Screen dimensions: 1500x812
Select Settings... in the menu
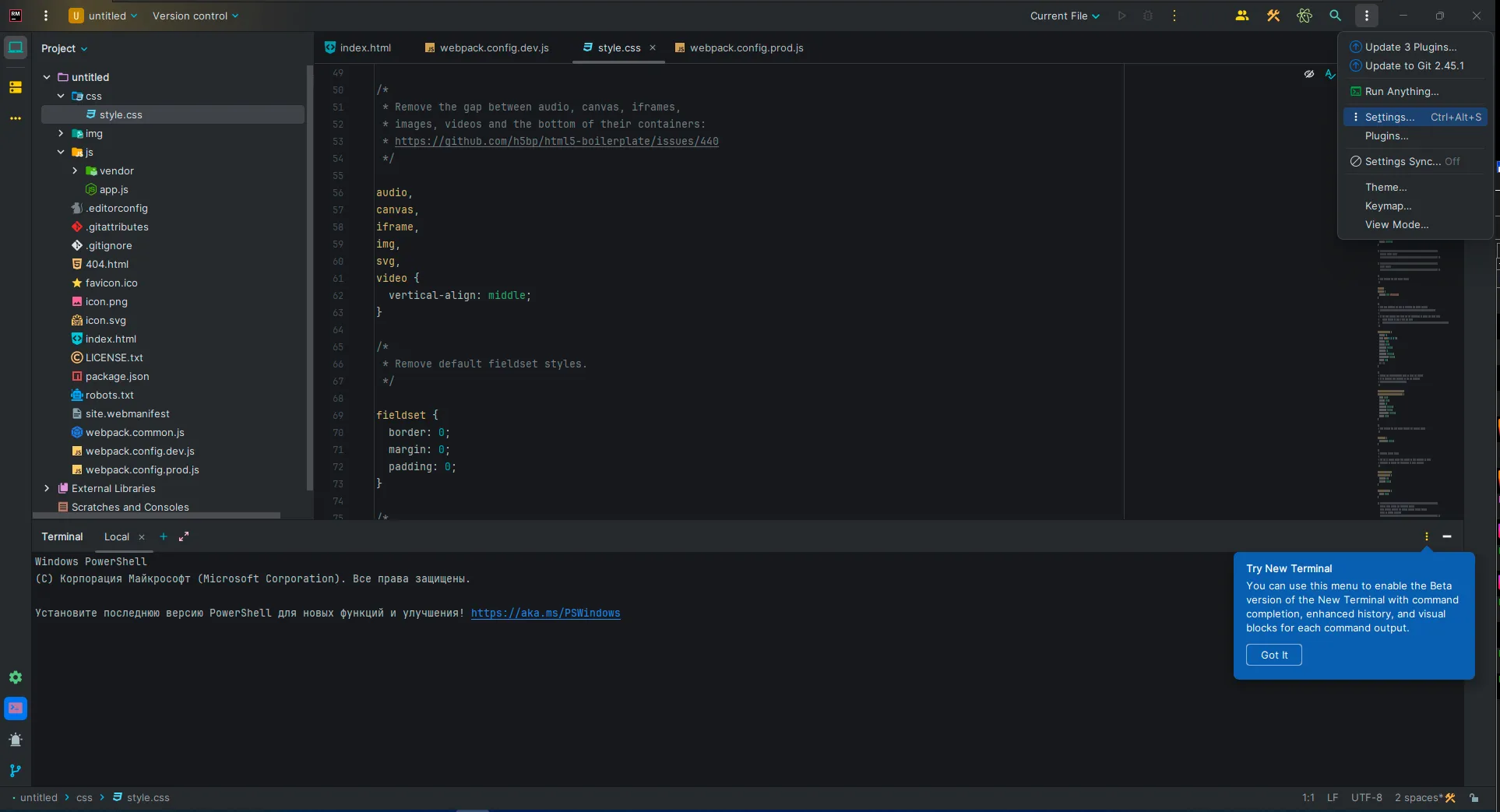1389,117
